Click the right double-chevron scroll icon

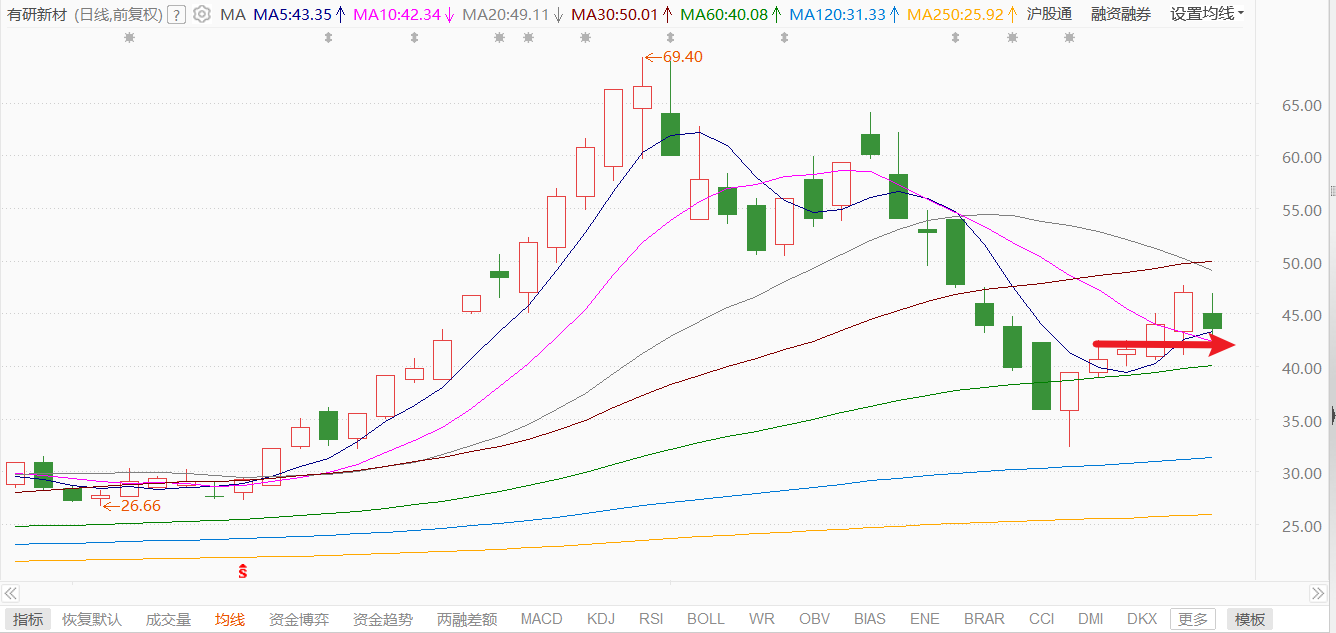(1320, 591)
